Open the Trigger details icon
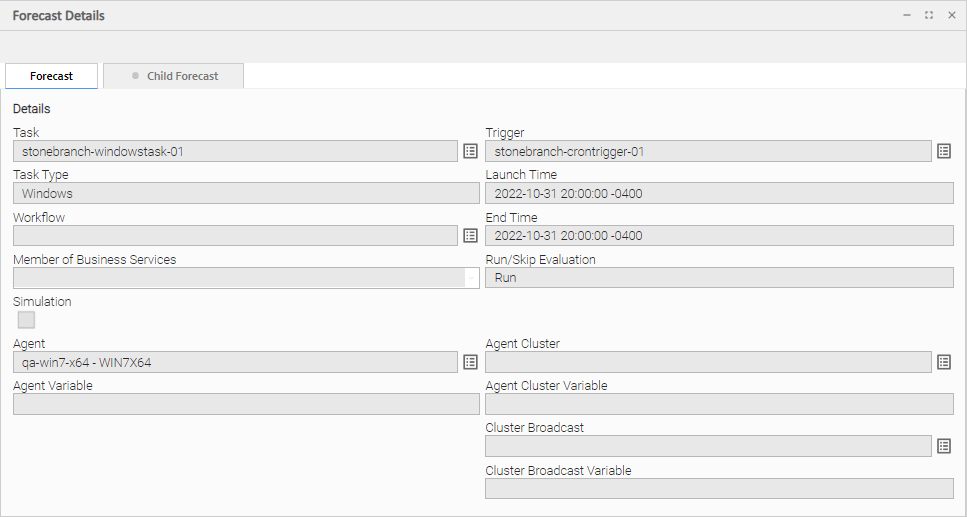Image resolution: width=967 pixels, height=517 pixels. pos(944,151)
